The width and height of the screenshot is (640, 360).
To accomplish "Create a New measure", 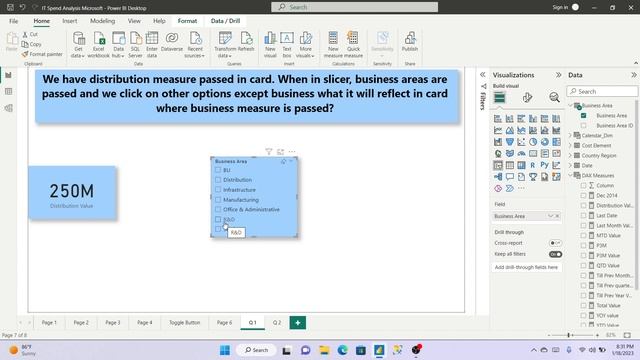I will pyautogui.click(x=333, y=45).
